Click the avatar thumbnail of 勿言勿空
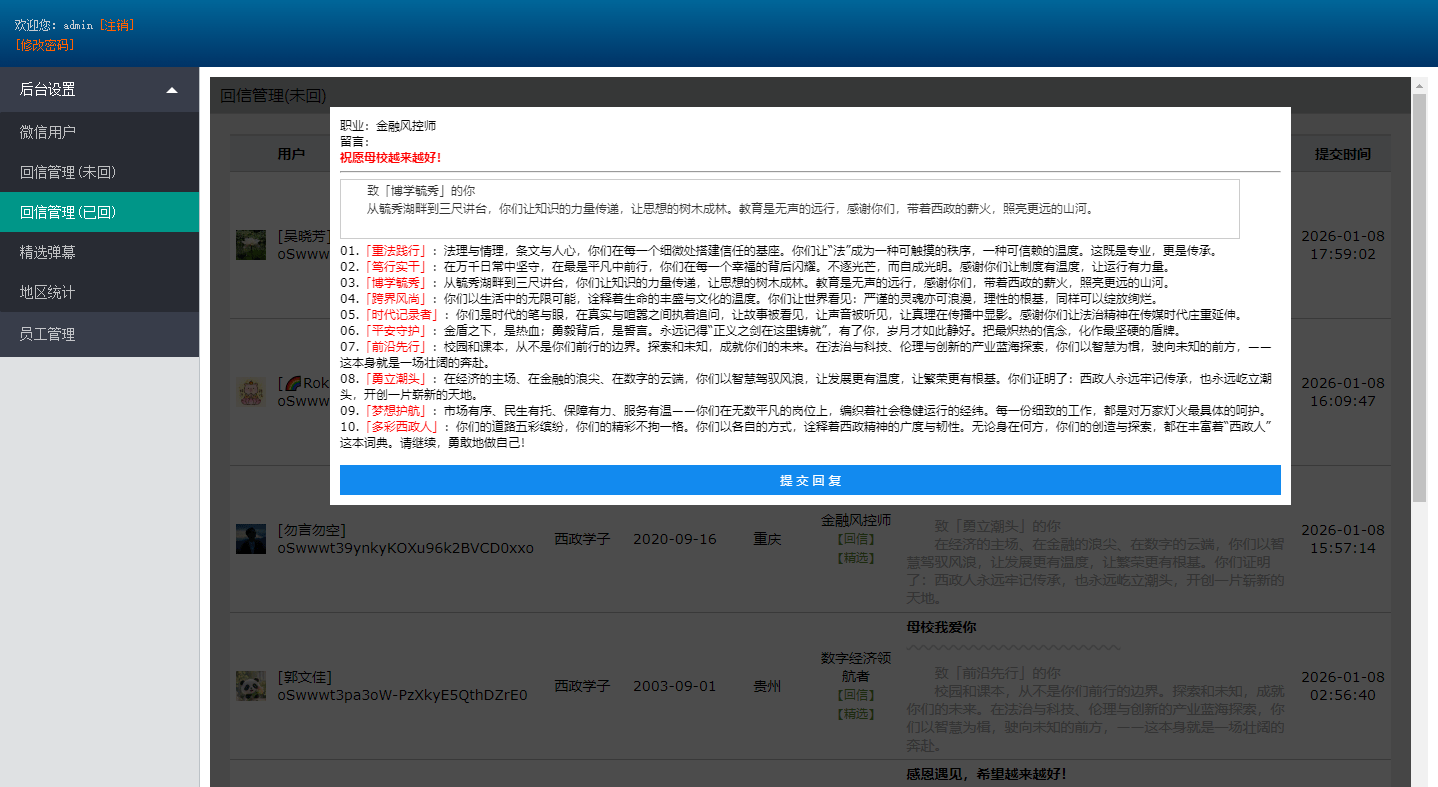The height and width of the screenshot is (787, 1438). tap(250, 539)
